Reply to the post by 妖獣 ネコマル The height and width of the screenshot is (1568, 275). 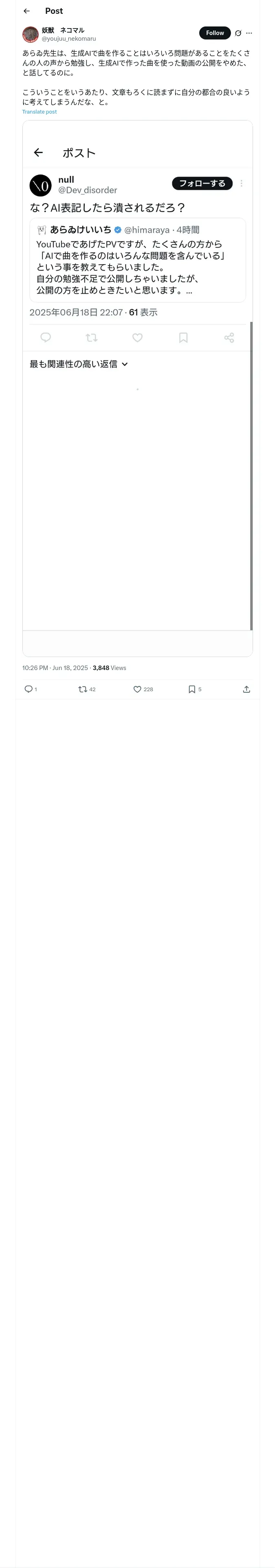coord(28,689)
